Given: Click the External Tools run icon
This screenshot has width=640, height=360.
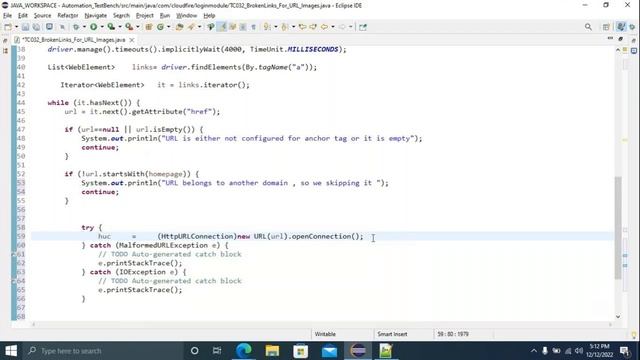Looking at the screenshot, I should pyautogui.click(x=129, y=27).
